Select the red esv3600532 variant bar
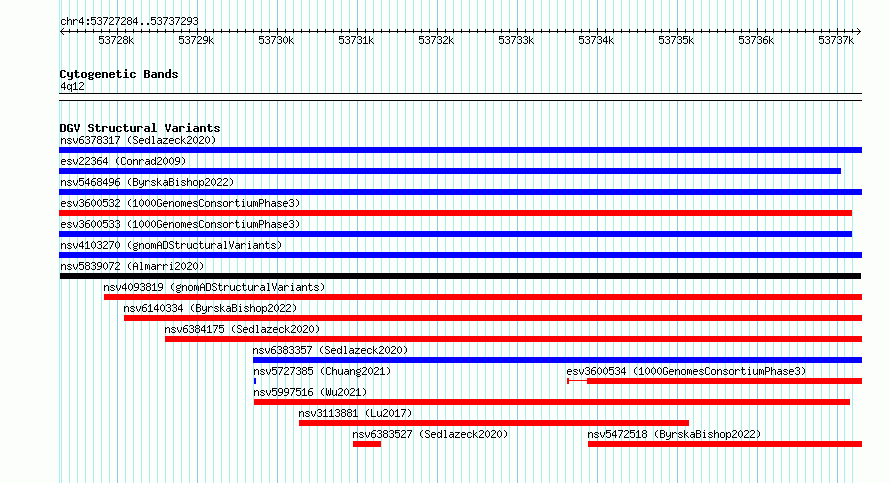Viewport: 890px width, 483px height. pyautogui.click(x=455, y=213)
